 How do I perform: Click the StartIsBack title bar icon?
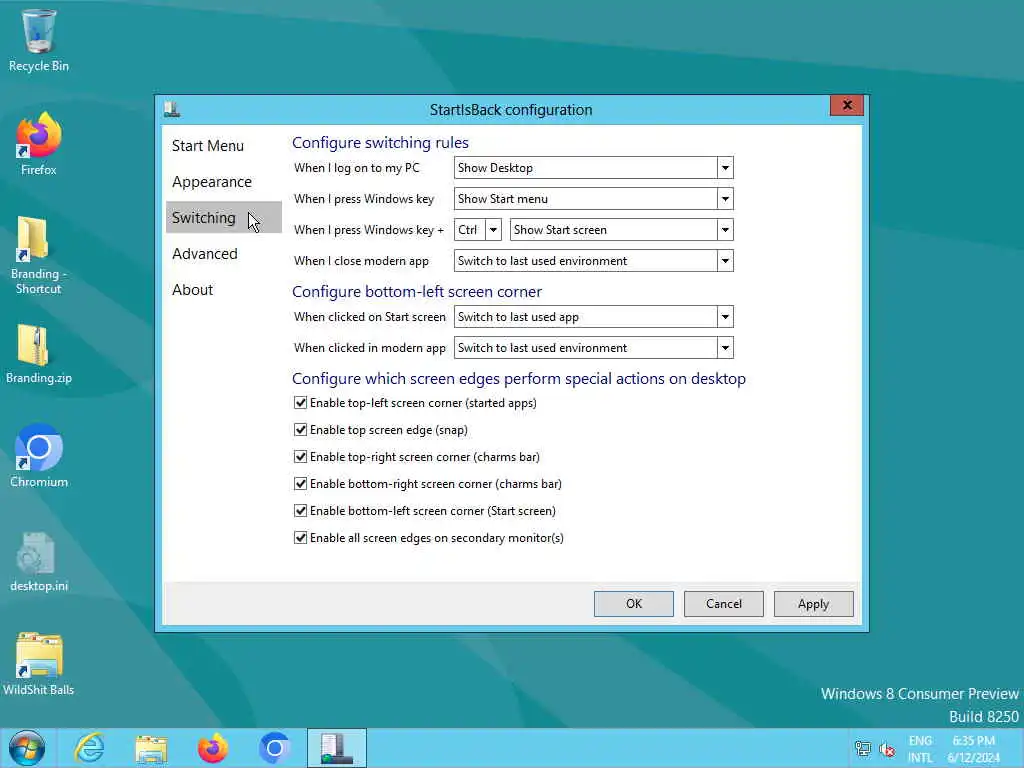(172, 109)
